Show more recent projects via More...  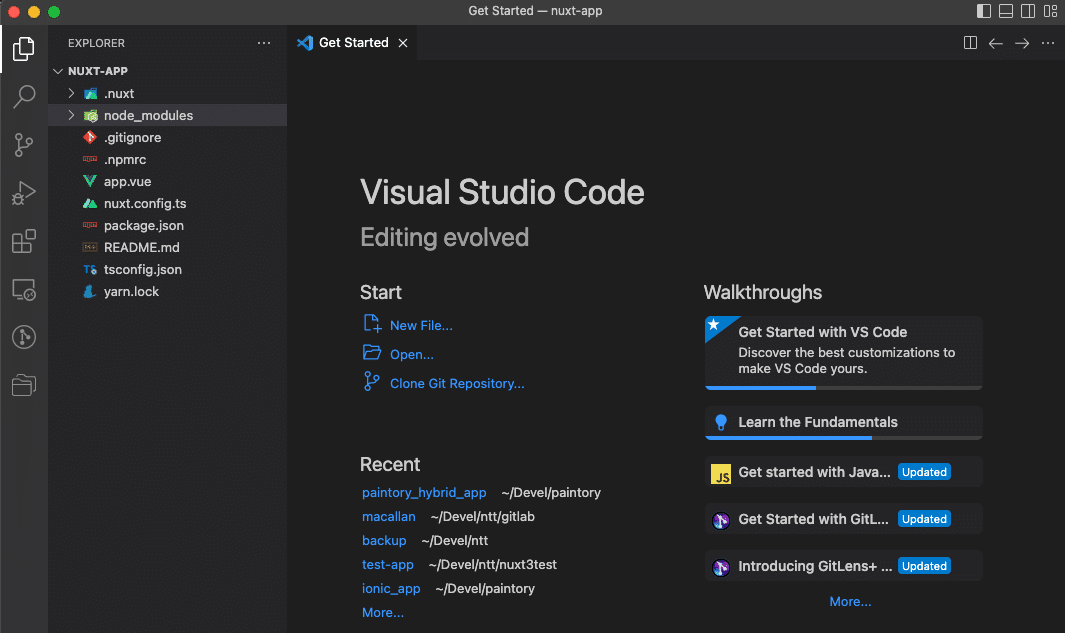383,613
